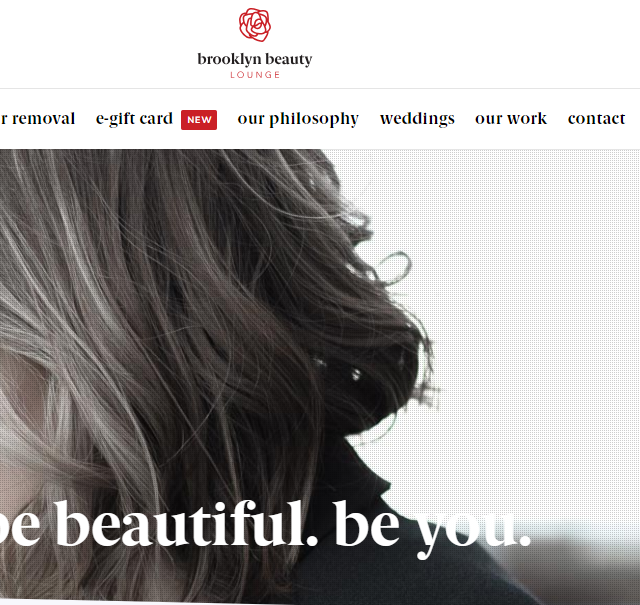Viewport: 640px width, 605px height.
Task: Click the pink LOUNGE text under logo
Action: (255, 75)
